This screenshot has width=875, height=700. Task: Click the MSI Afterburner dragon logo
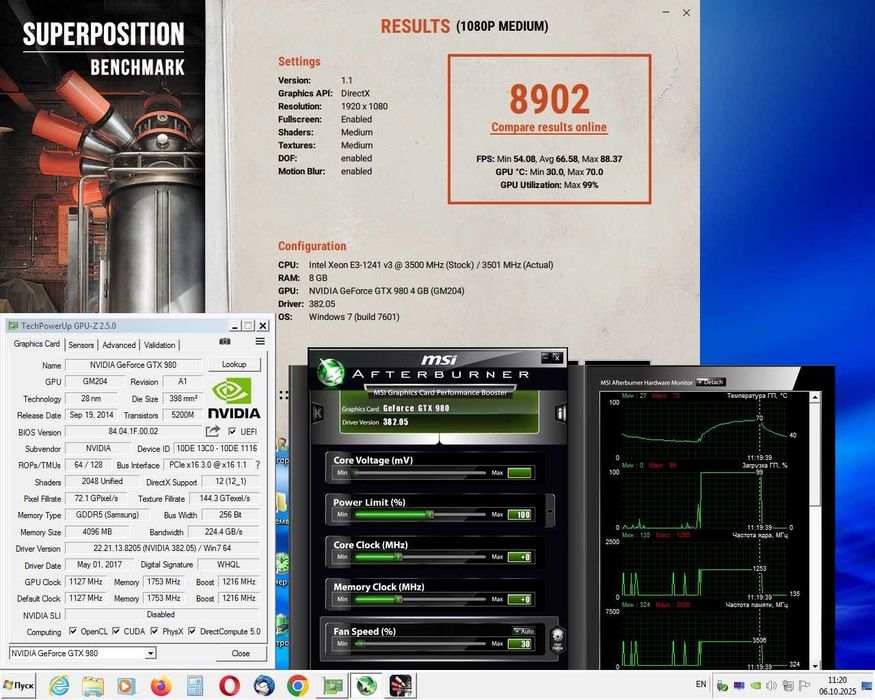coord(330,373)
